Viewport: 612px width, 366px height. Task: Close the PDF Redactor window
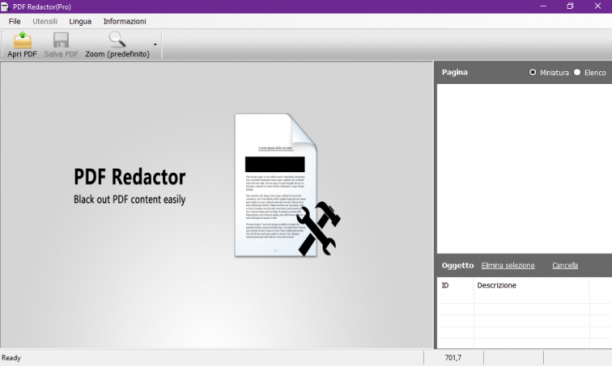tap(598, 6)
